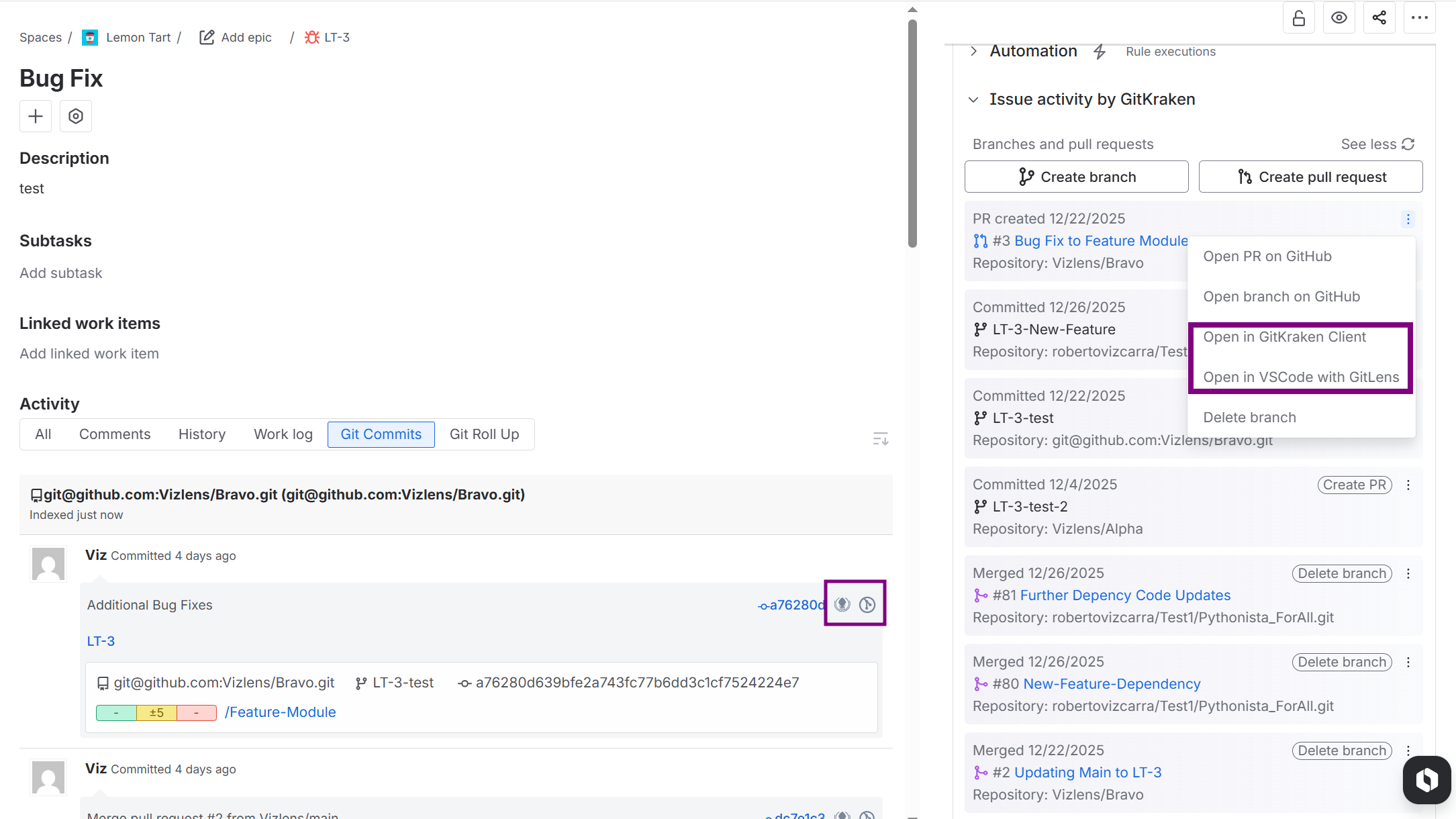The height and width of the screenshot is (819, 1456).
Task: Toggle activity sort order icon
Action: tap(880, 439)
